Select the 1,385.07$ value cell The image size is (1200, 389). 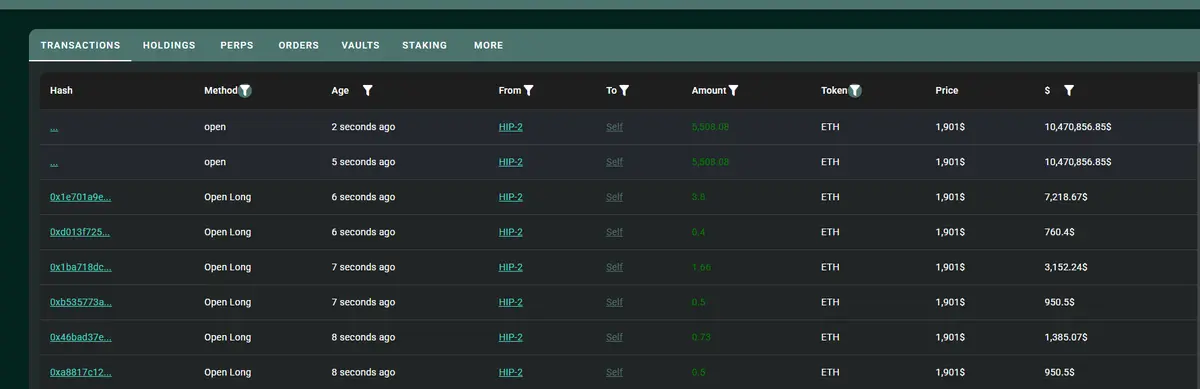(1066, 337)
